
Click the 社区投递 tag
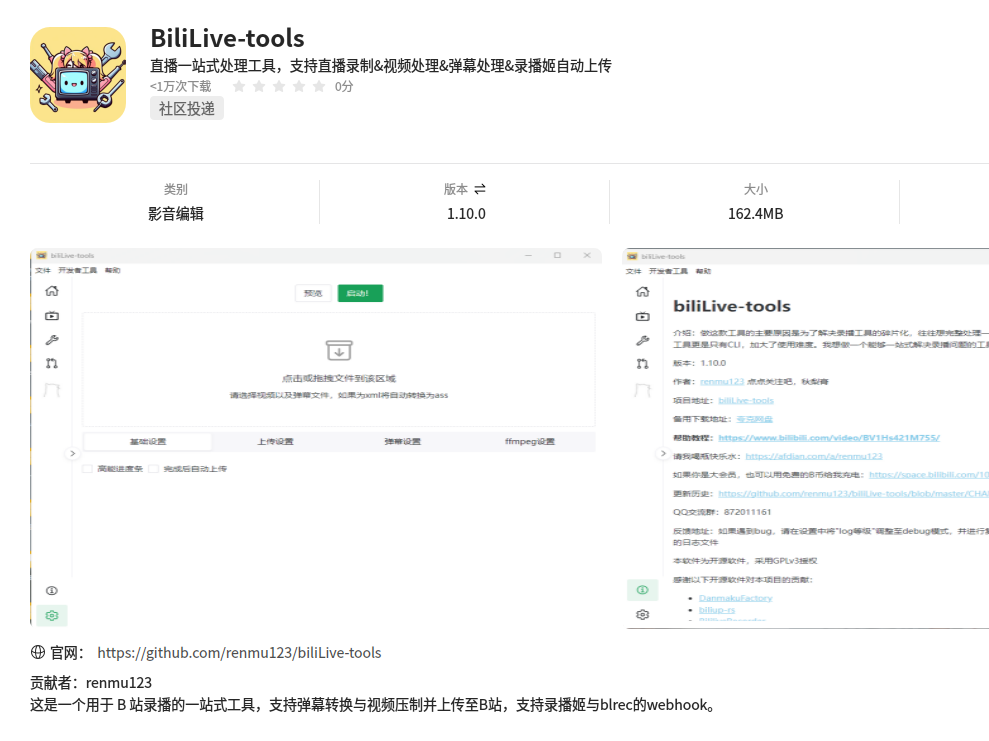tap(187, 108)
